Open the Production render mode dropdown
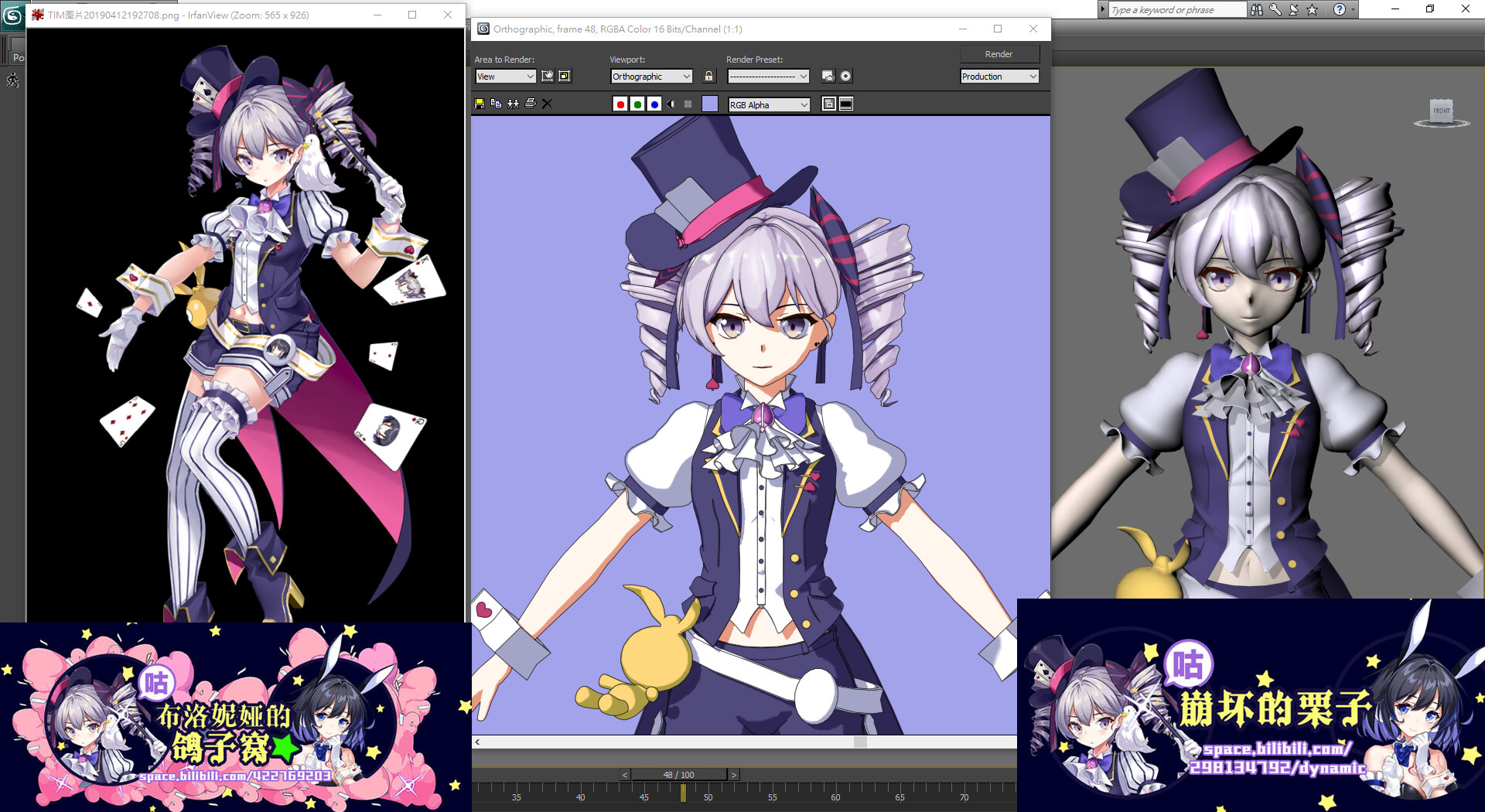Screen dimensions: 1485x812 click(x=999, y=76)
